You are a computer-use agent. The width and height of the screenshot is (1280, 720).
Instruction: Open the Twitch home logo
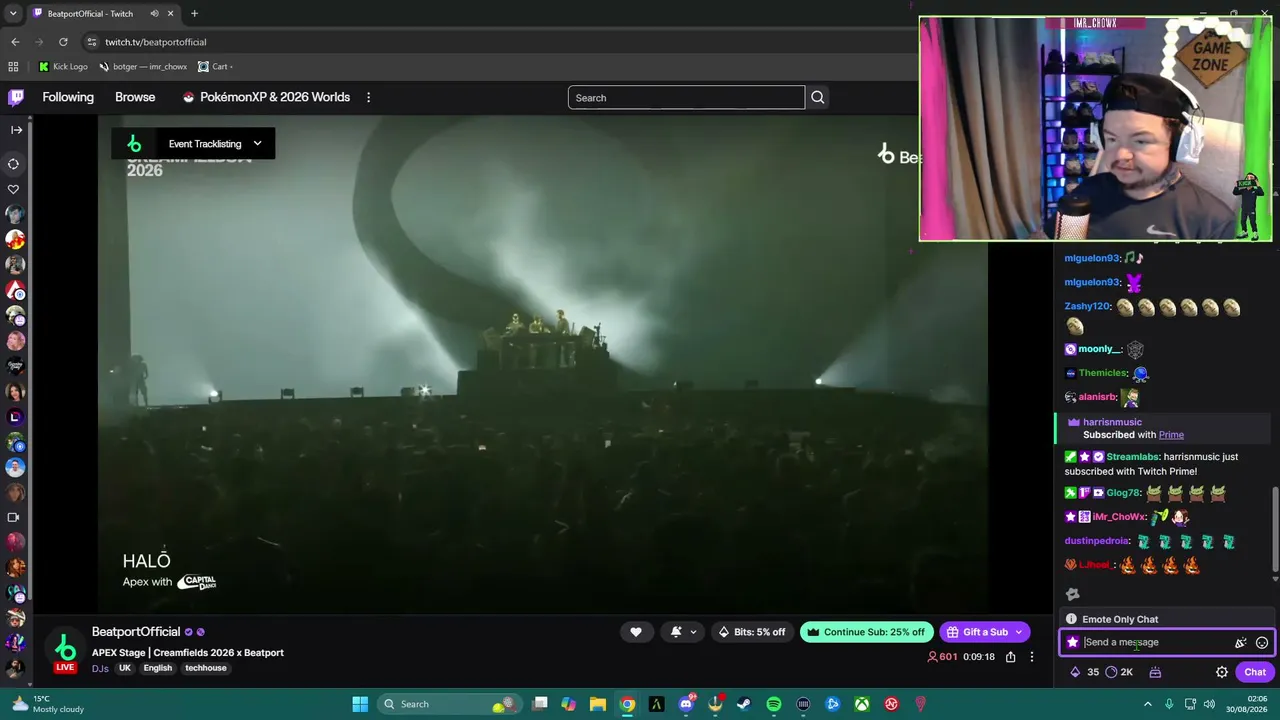tap(16, 97)
